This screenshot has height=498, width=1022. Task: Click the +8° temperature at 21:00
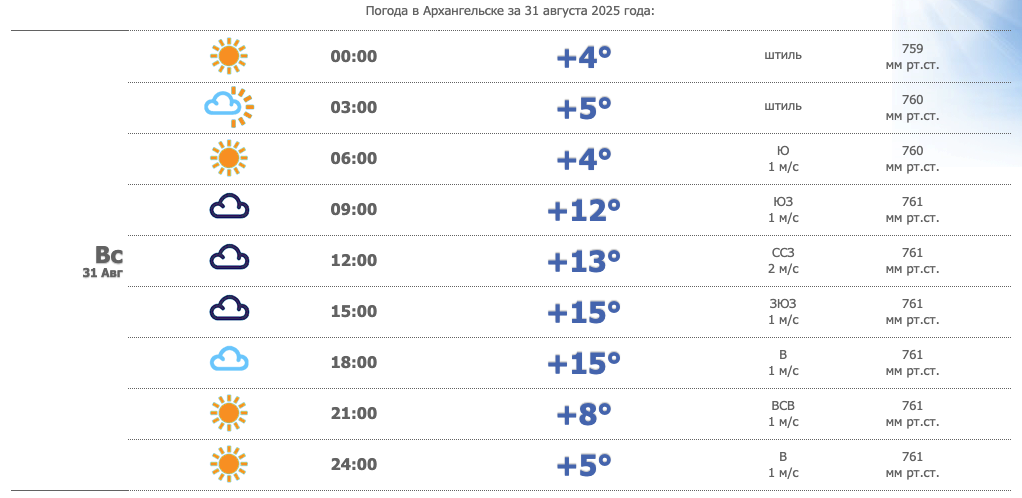tap(584, 413)
